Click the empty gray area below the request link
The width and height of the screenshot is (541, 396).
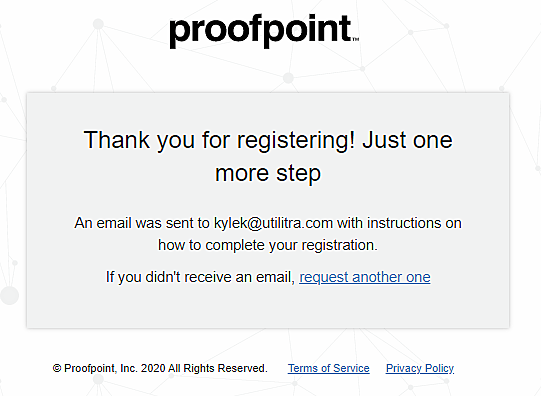click(x=268, y=307)
